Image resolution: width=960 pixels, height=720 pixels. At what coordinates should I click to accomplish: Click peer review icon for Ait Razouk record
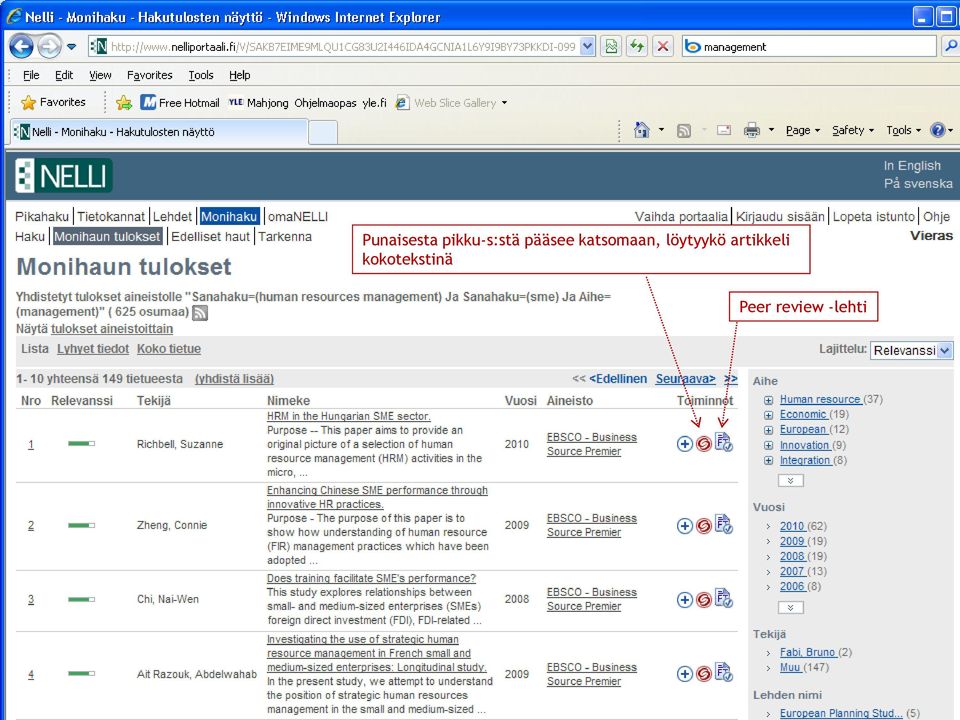tap(724, 673)
